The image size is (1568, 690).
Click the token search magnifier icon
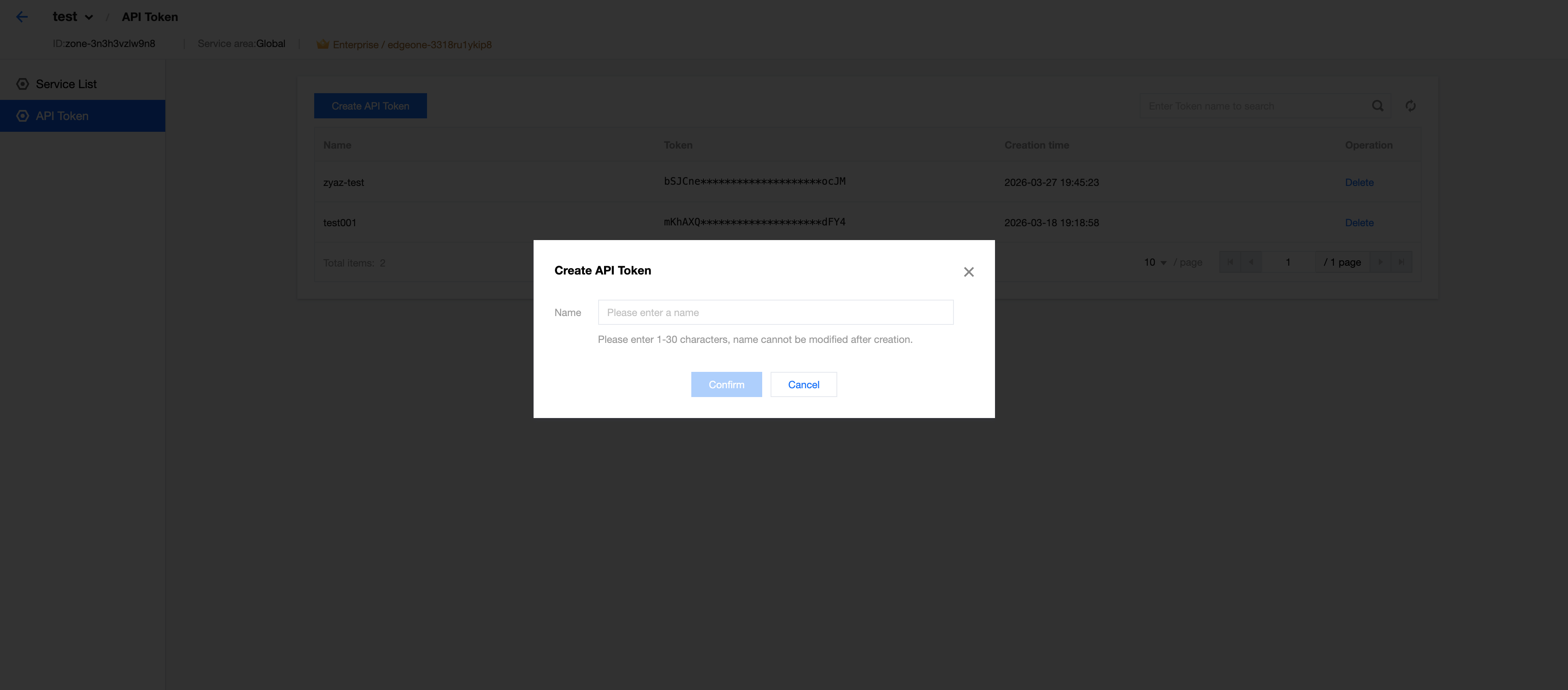coord(1378,105)
